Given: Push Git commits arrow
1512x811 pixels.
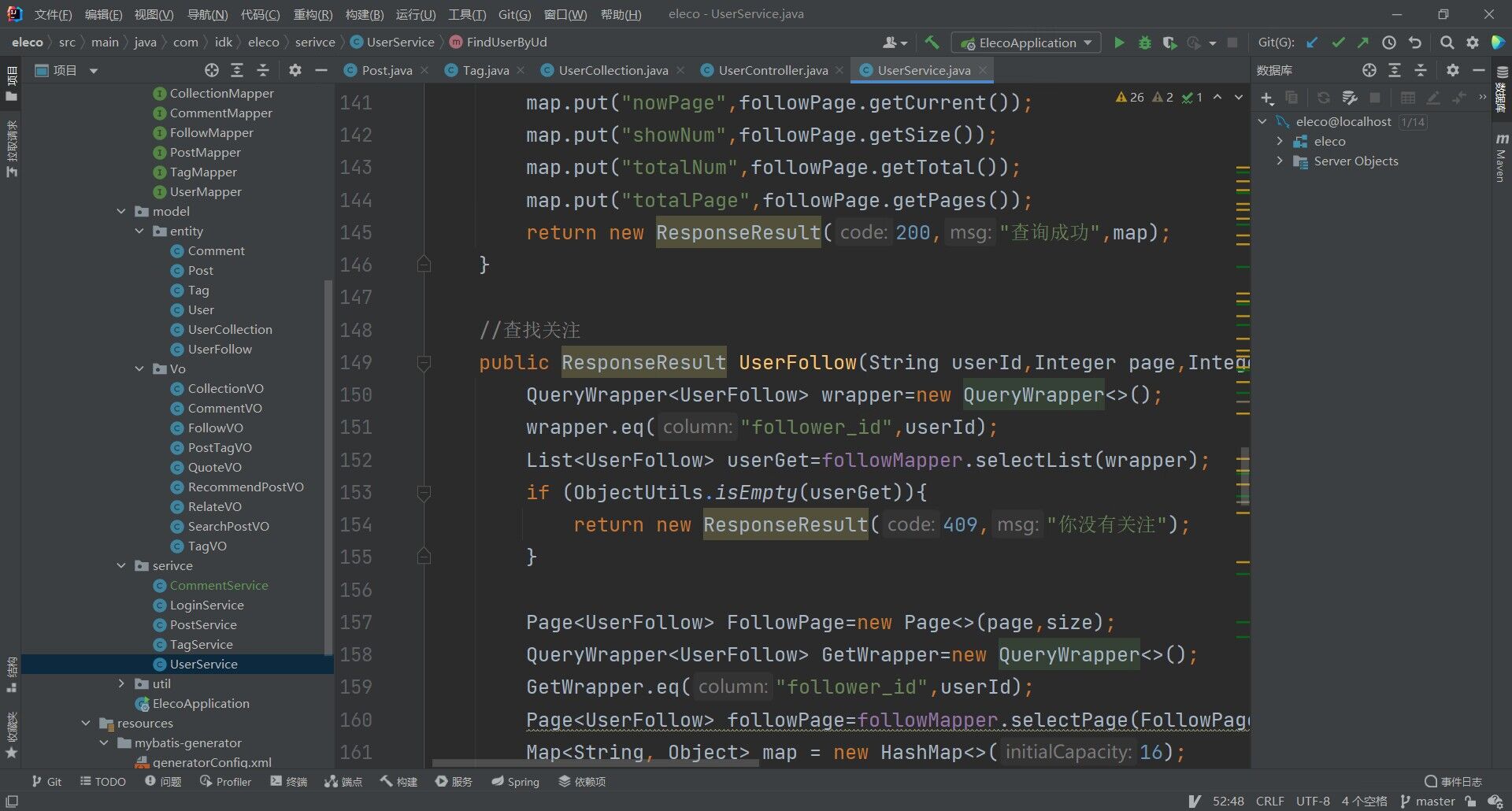Looking at the screenshot, I should click(x=1363, y=43).
